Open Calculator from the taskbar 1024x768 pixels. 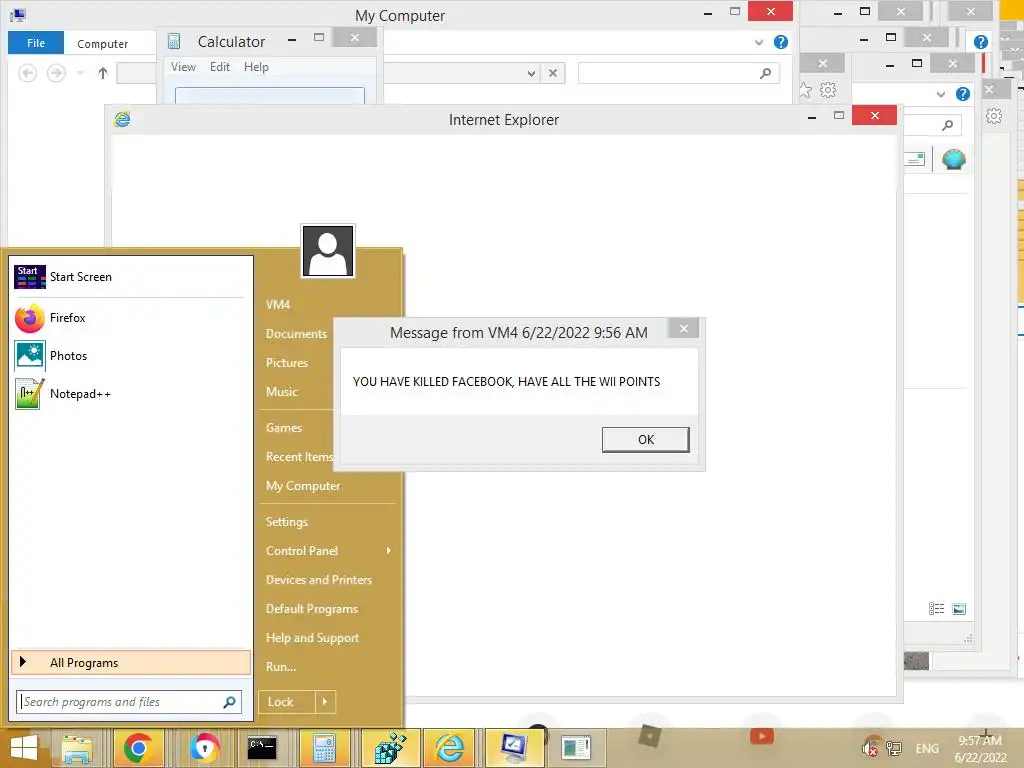tap(324, 748)
